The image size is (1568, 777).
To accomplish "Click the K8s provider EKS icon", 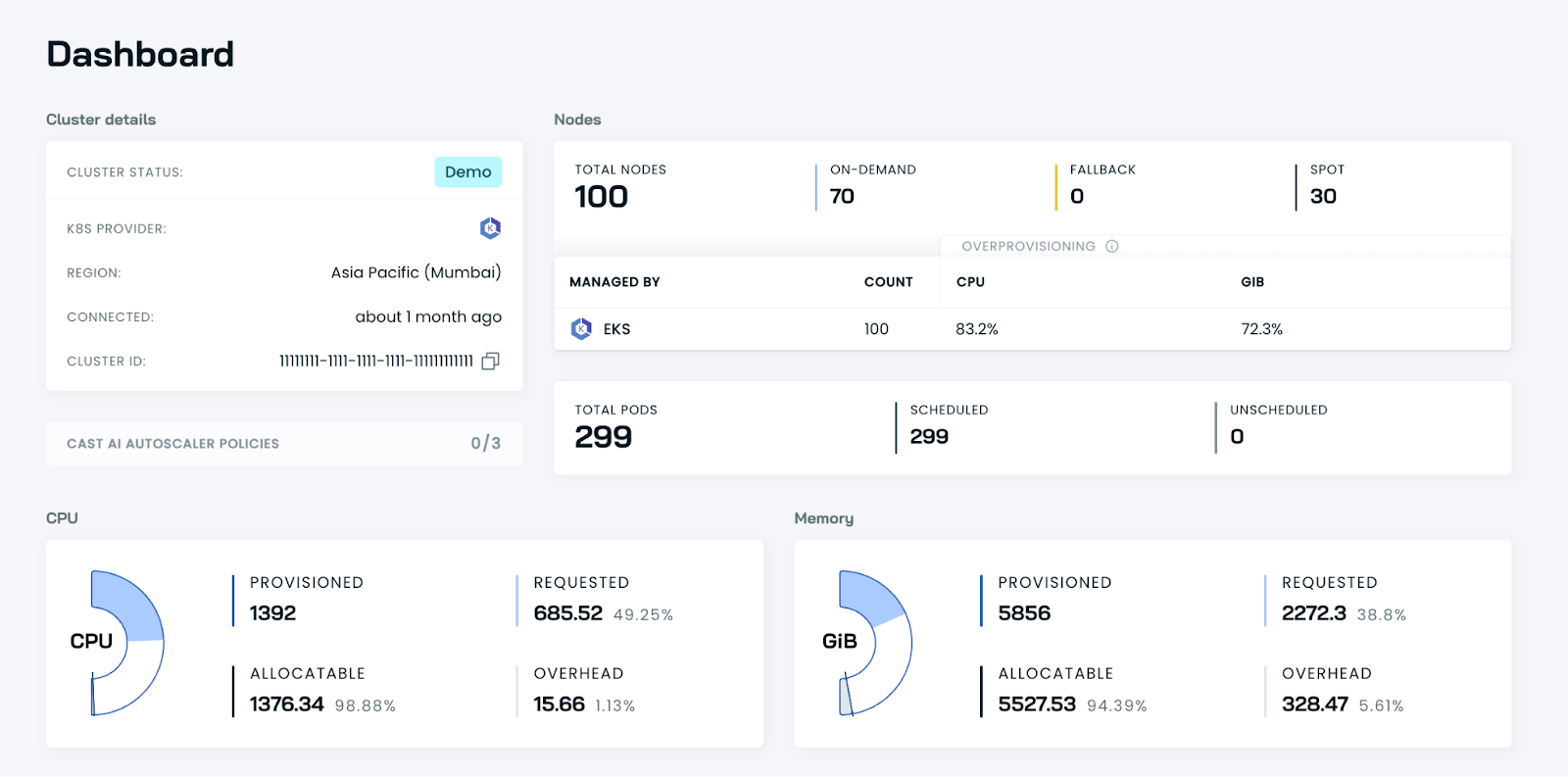I will [490, 228].
